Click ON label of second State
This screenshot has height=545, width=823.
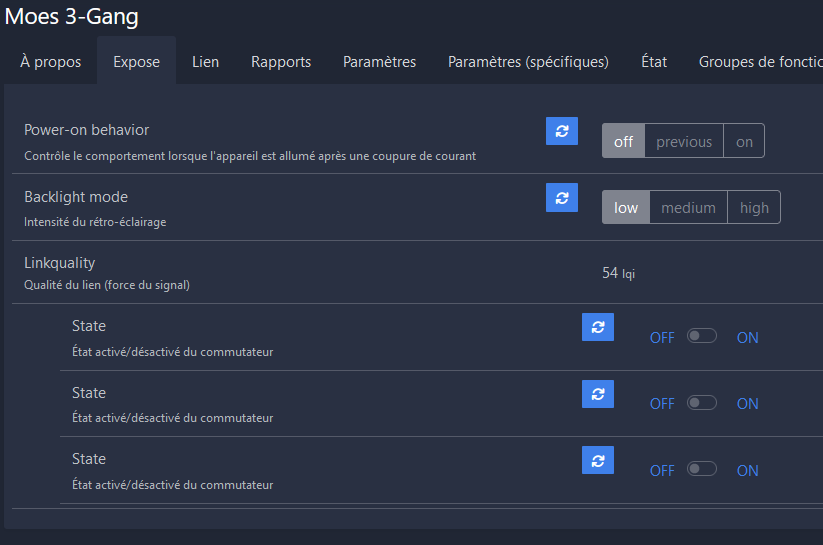click(x=747, y=404)
